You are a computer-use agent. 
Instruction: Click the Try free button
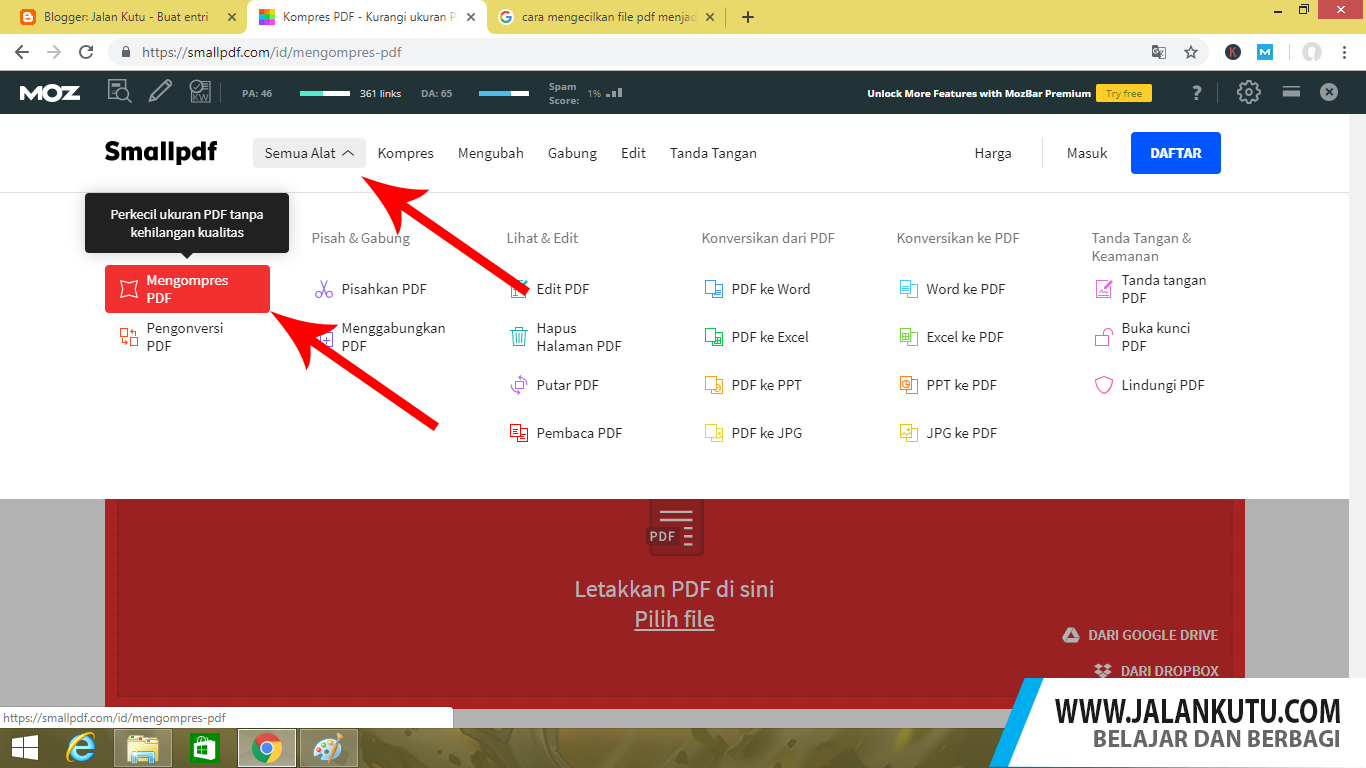1124,93
